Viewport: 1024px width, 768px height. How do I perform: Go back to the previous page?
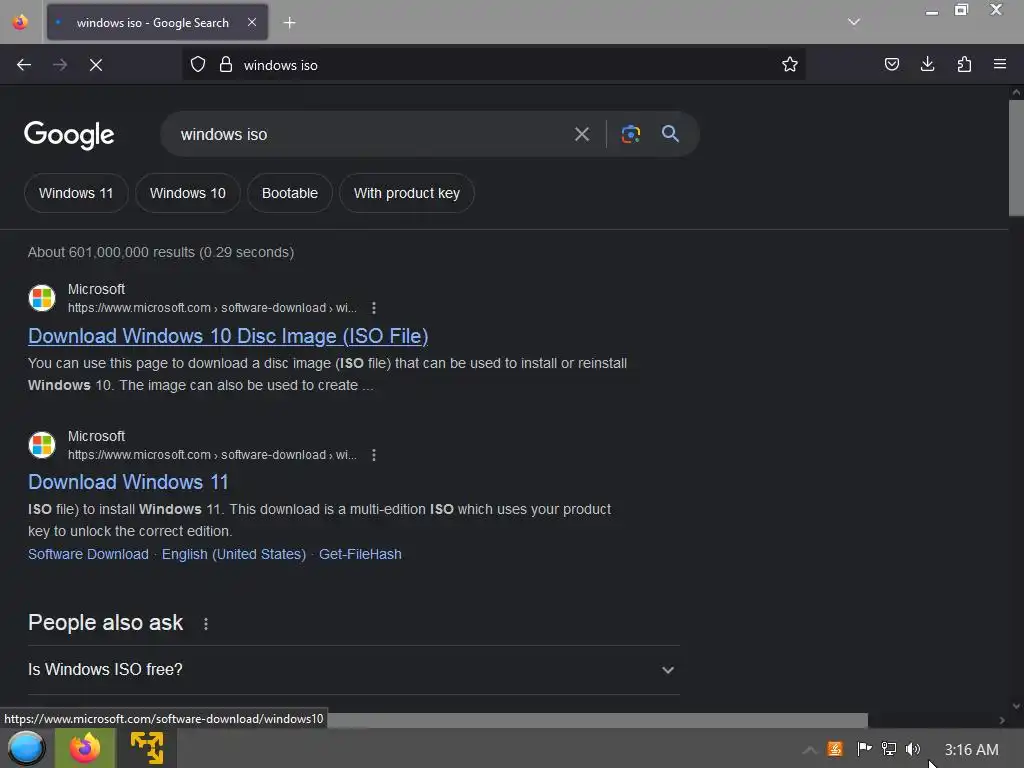tap(24, 65)
